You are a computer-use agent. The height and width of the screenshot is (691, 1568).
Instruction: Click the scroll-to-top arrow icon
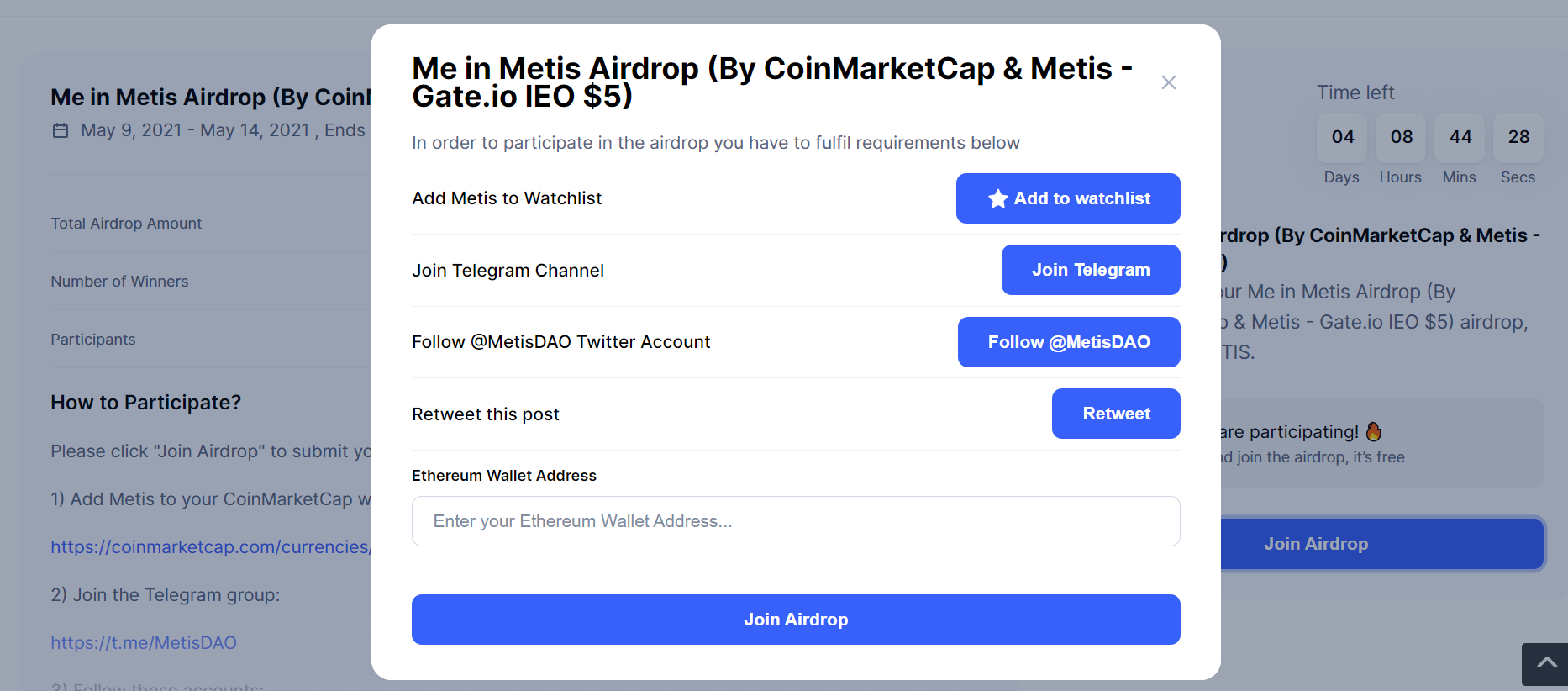[x=1546, y=663]
